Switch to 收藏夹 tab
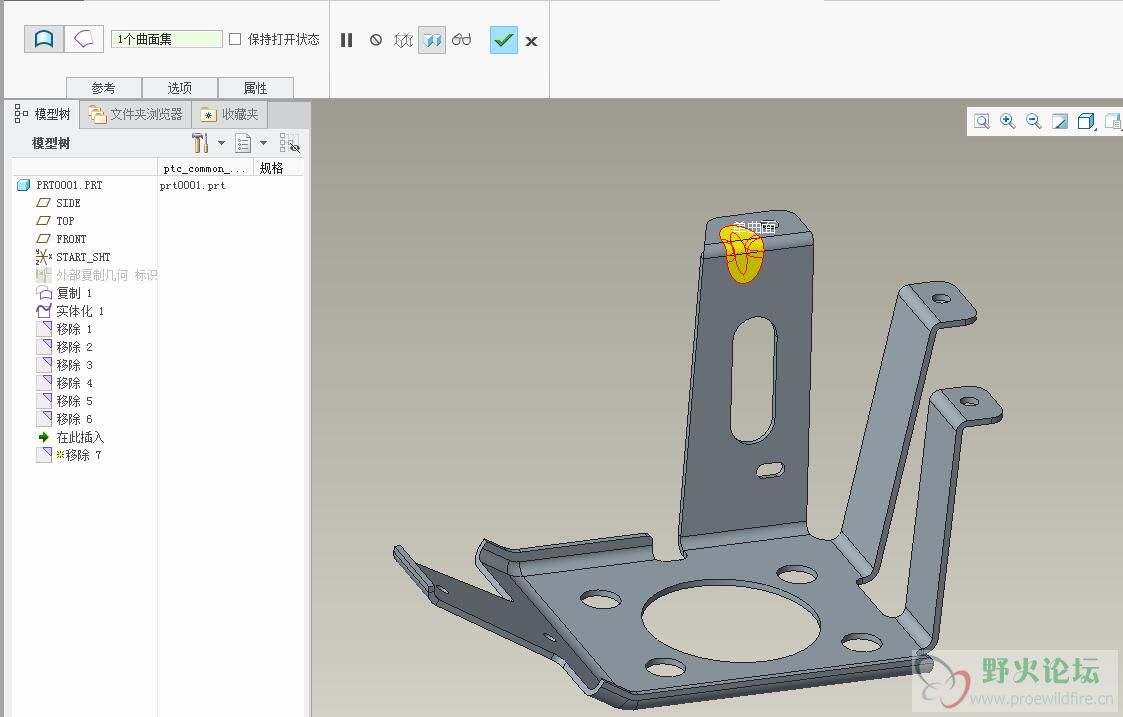The width and height of the screenshot is (1123, 717). click(x=230, y=114)
